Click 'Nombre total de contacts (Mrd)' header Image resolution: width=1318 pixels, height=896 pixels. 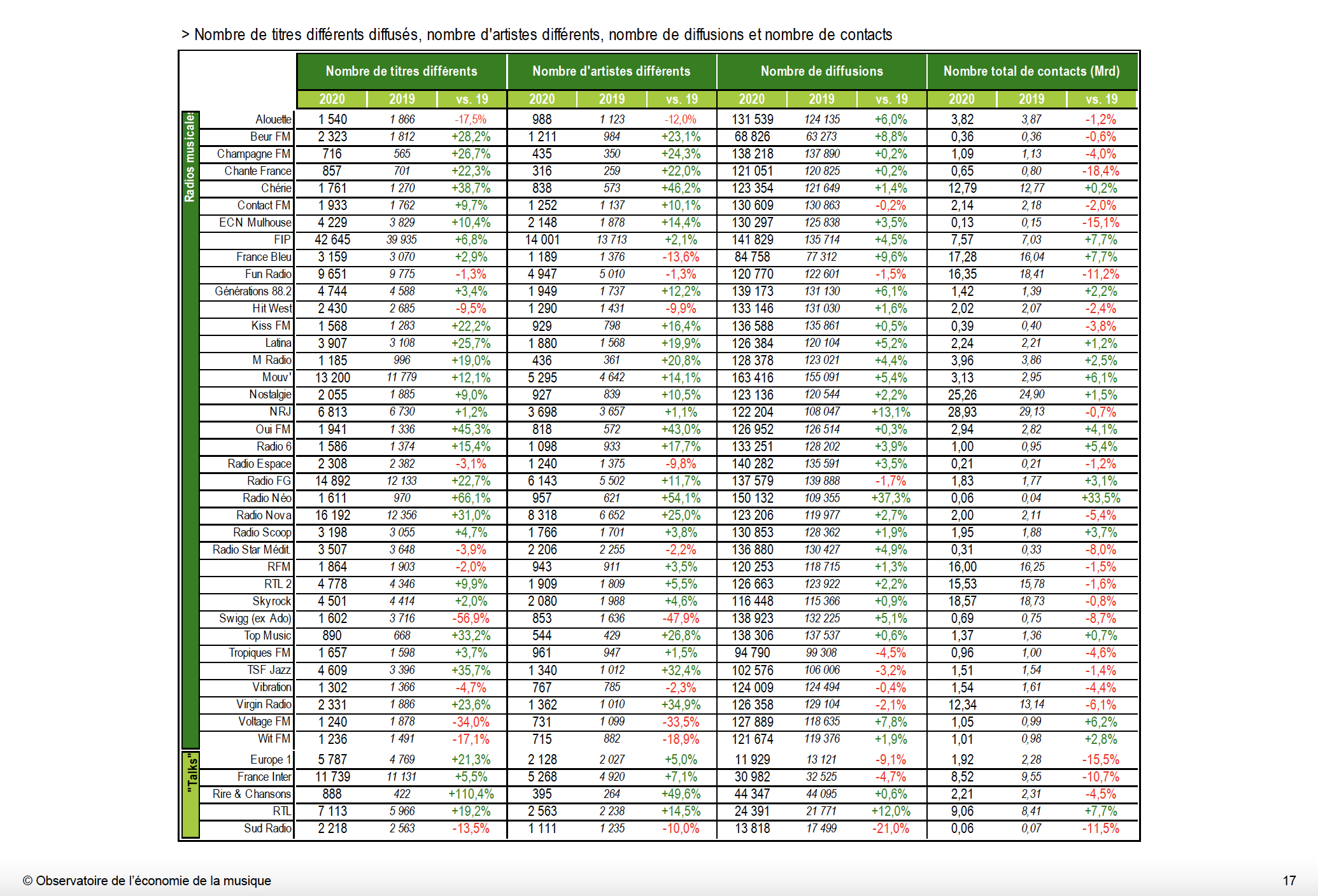coord(1031,71)
